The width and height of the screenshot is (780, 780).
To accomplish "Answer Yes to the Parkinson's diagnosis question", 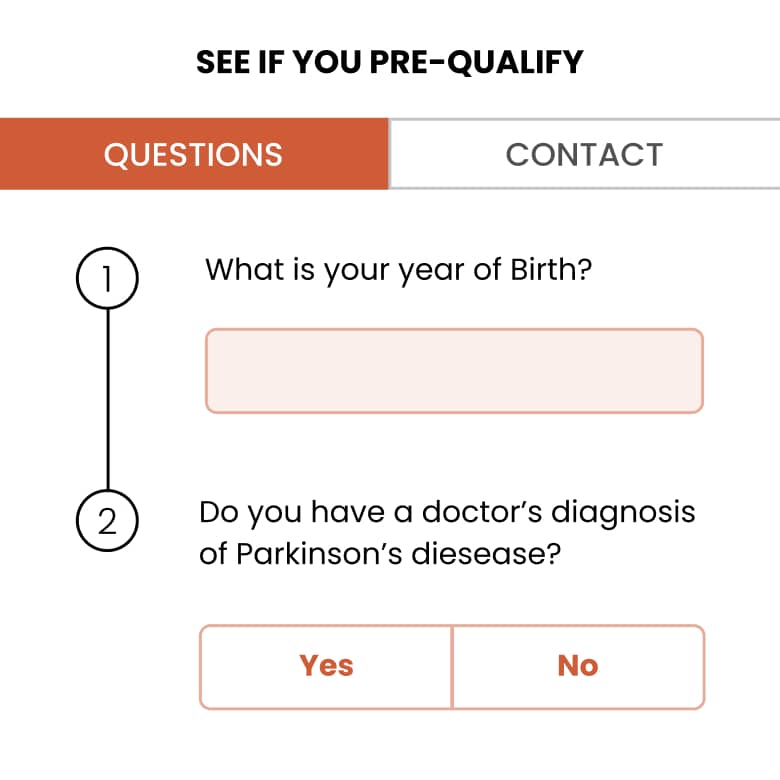I will pyautogui.click(x=326, y=666).
